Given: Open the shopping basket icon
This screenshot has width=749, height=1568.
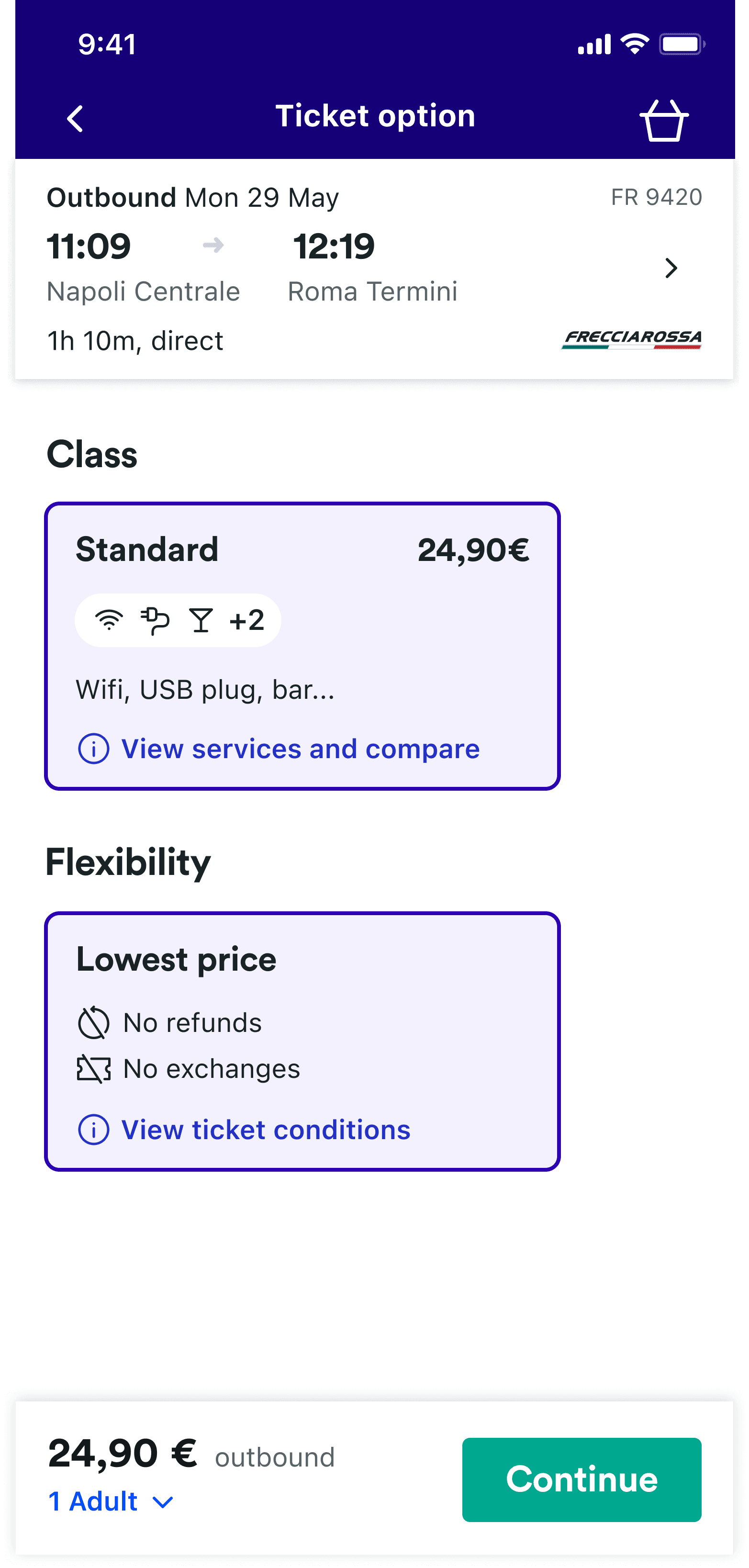Looking at the screenshot, I should coord(664,121).
